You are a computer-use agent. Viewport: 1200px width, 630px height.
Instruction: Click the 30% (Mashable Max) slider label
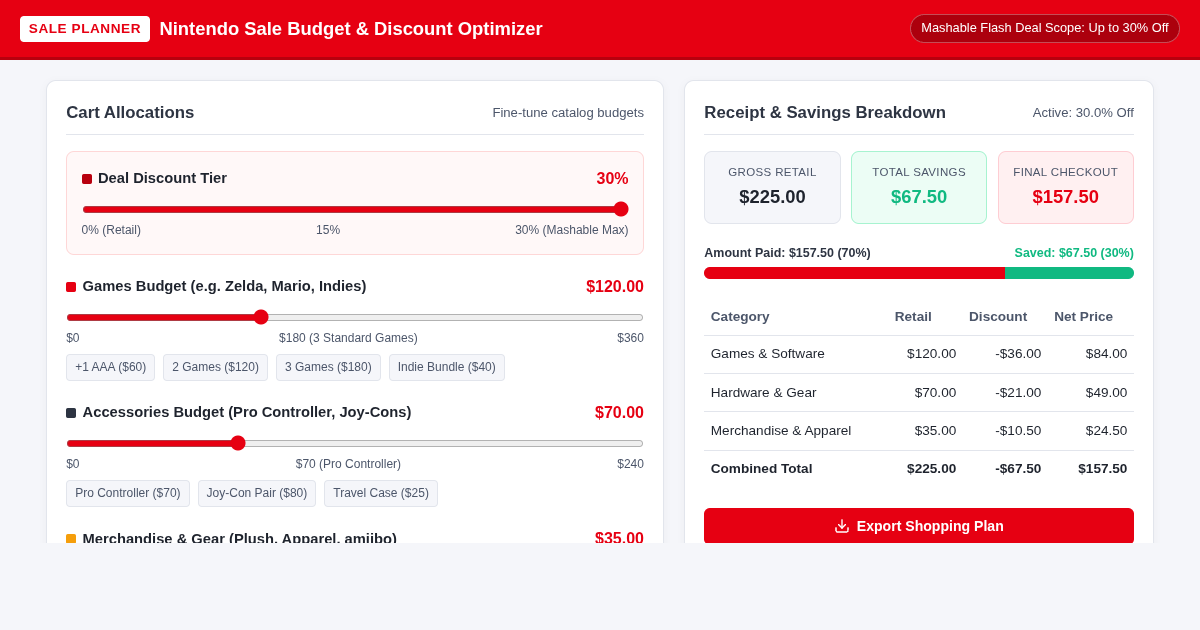point(572,230)
